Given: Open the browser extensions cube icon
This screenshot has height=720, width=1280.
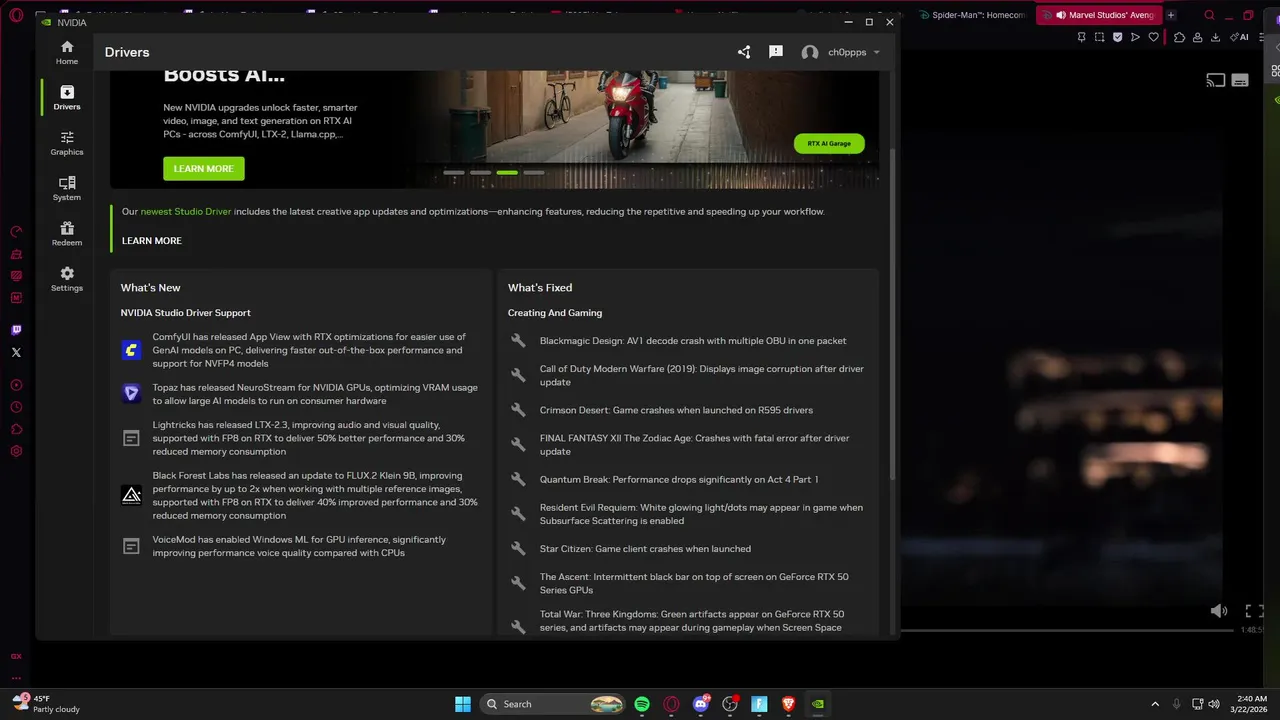Looking at the screenshot, I should pyautogui.click(x=1179, y=37).
